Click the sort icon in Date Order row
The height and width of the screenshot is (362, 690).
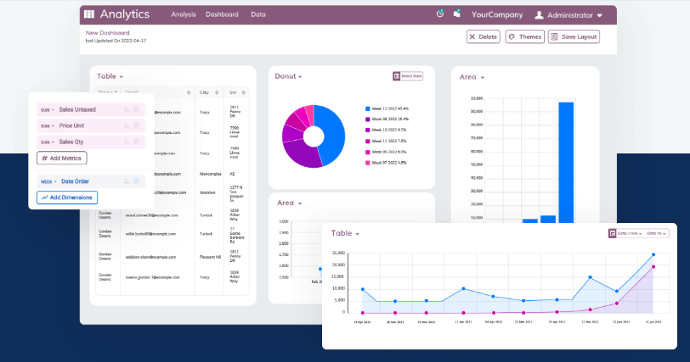127,181
